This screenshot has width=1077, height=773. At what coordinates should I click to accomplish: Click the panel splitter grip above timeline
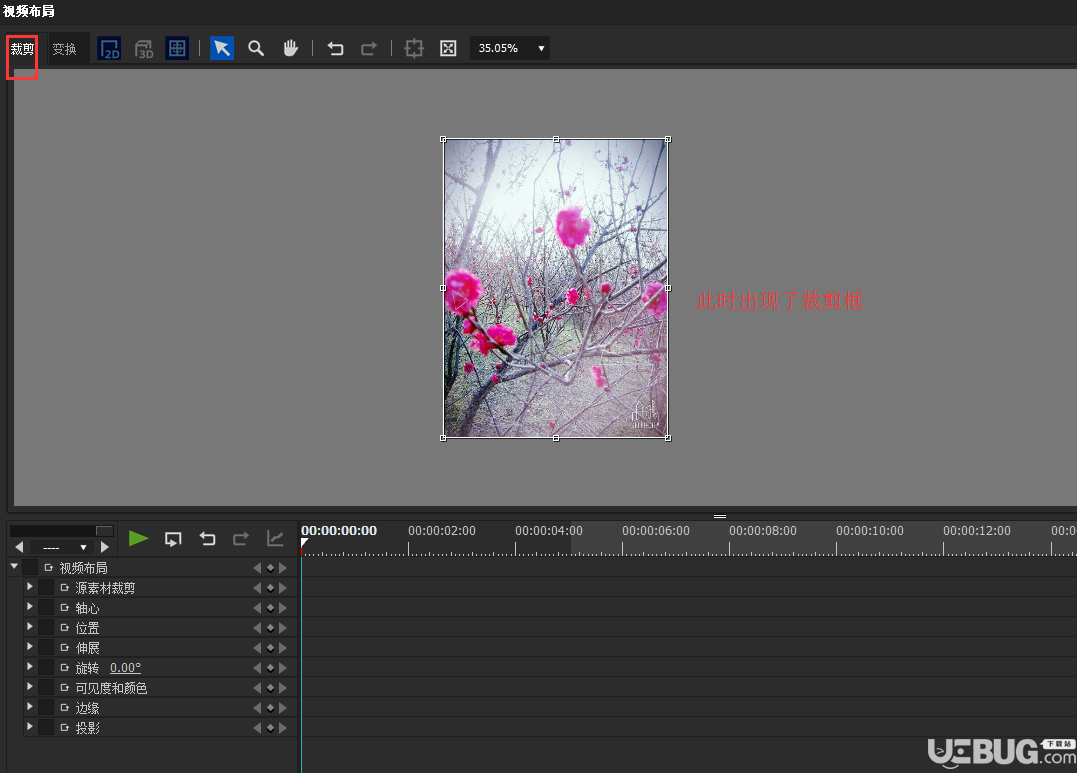point(720,516)
